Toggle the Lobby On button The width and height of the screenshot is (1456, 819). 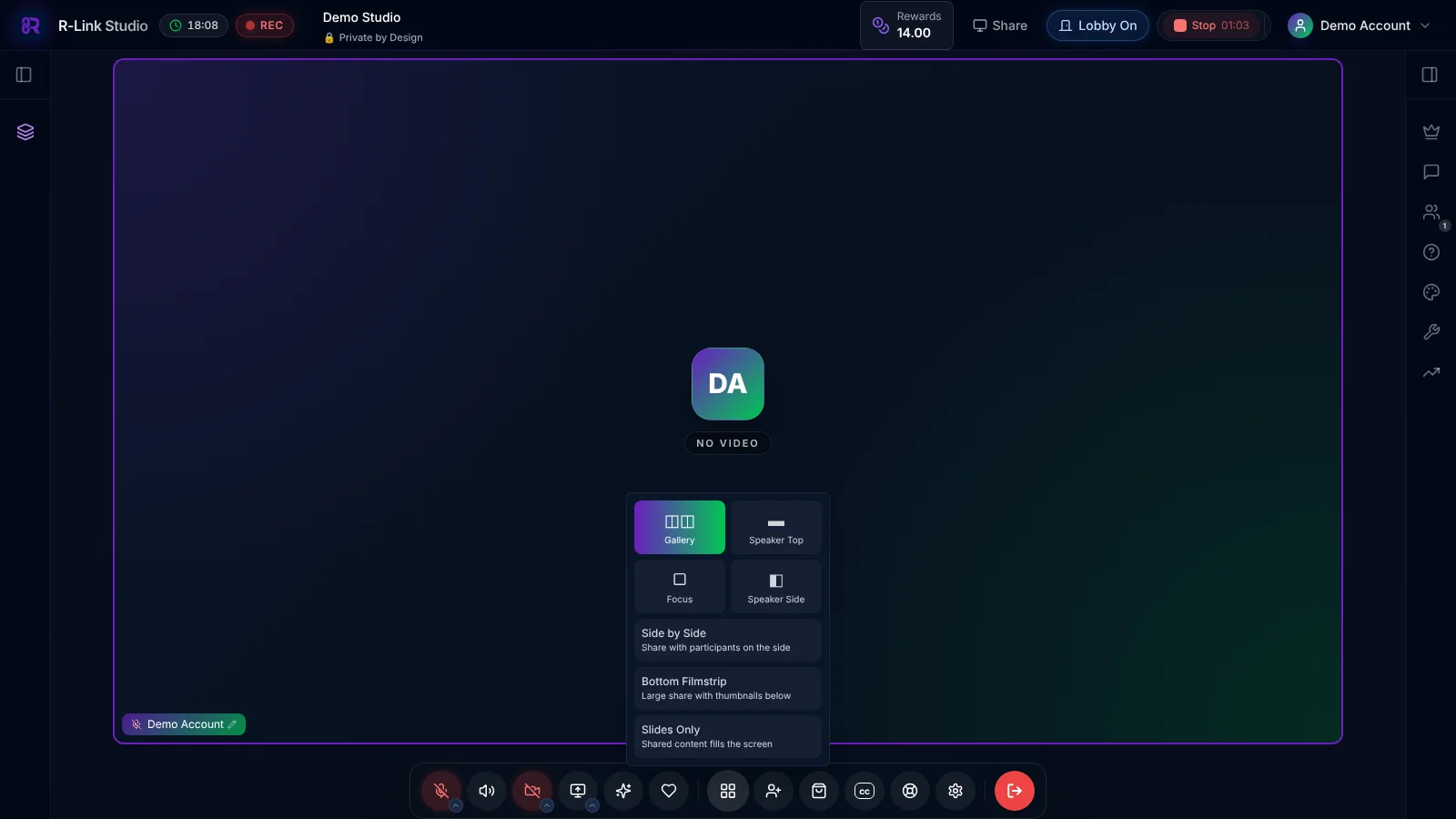[1097, 25]
